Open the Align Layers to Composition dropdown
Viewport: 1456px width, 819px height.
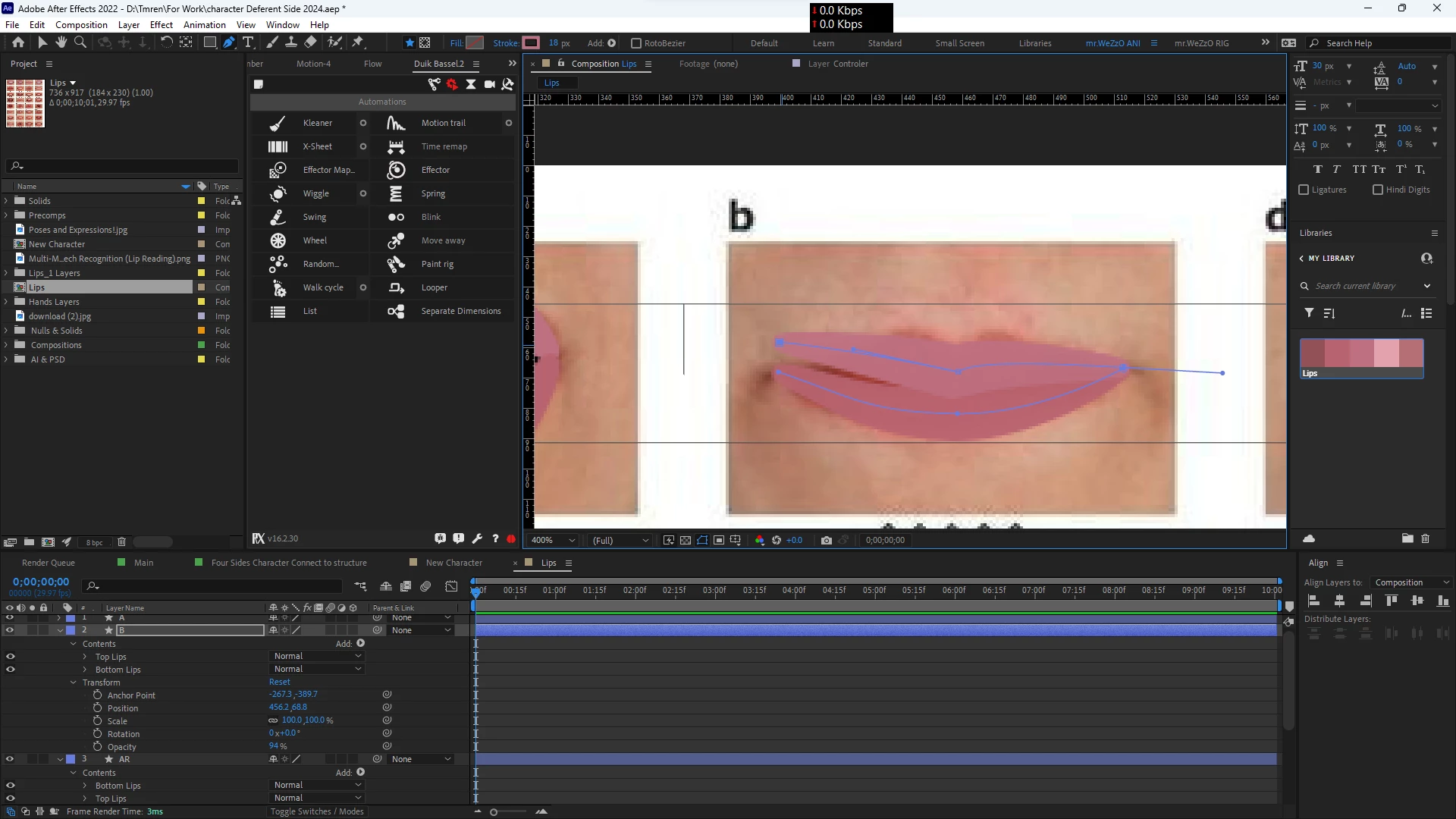point(1411,582)
